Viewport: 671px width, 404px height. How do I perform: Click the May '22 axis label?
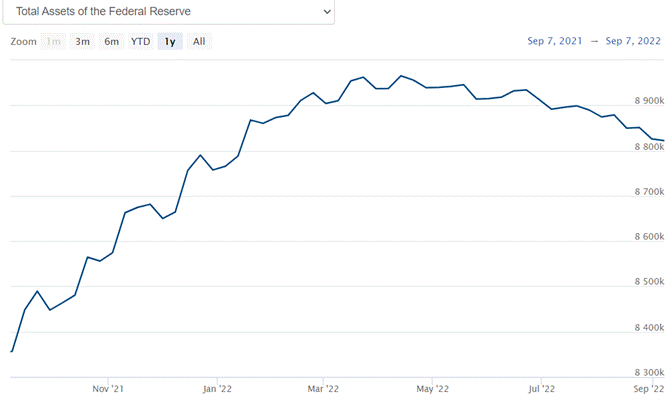(432, 389)
